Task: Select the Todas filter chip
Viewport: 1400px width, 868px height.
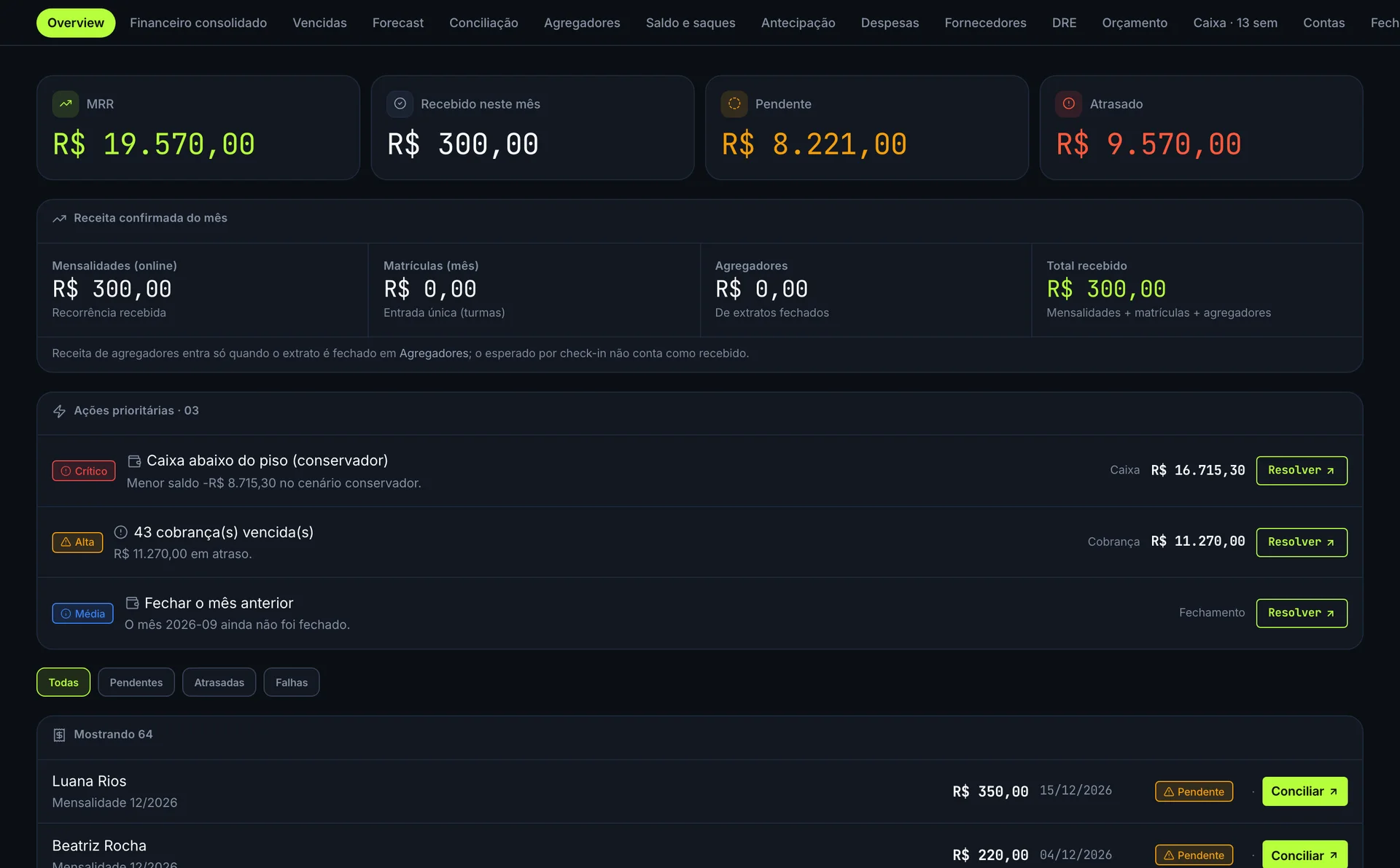Action: [63, 682]
